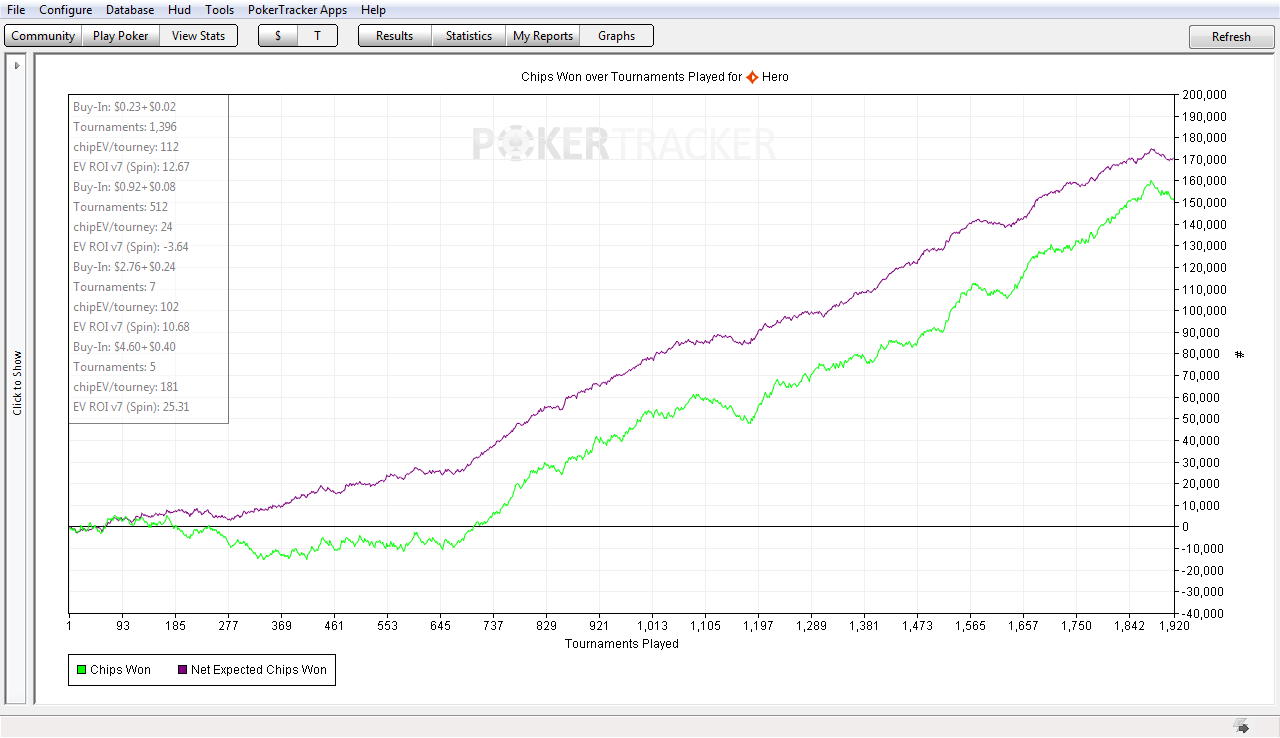Image resolution: width=1280 pixels, height=738 pixels.
Task: Click the 'Tournaments: 512' line
Action: point(120,207)
